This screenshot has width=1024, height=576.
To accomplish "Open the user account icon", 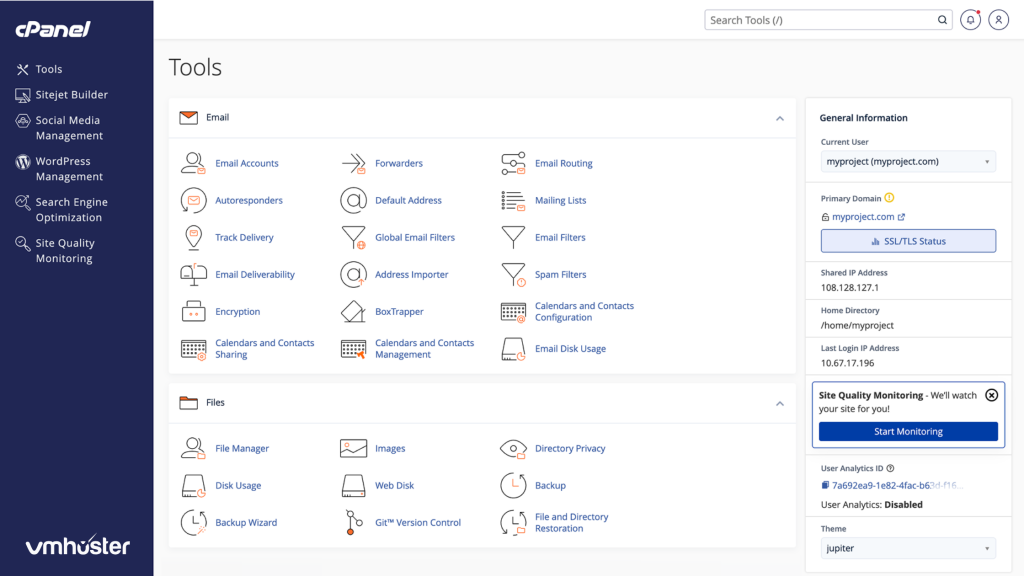I will coord(998,20).
